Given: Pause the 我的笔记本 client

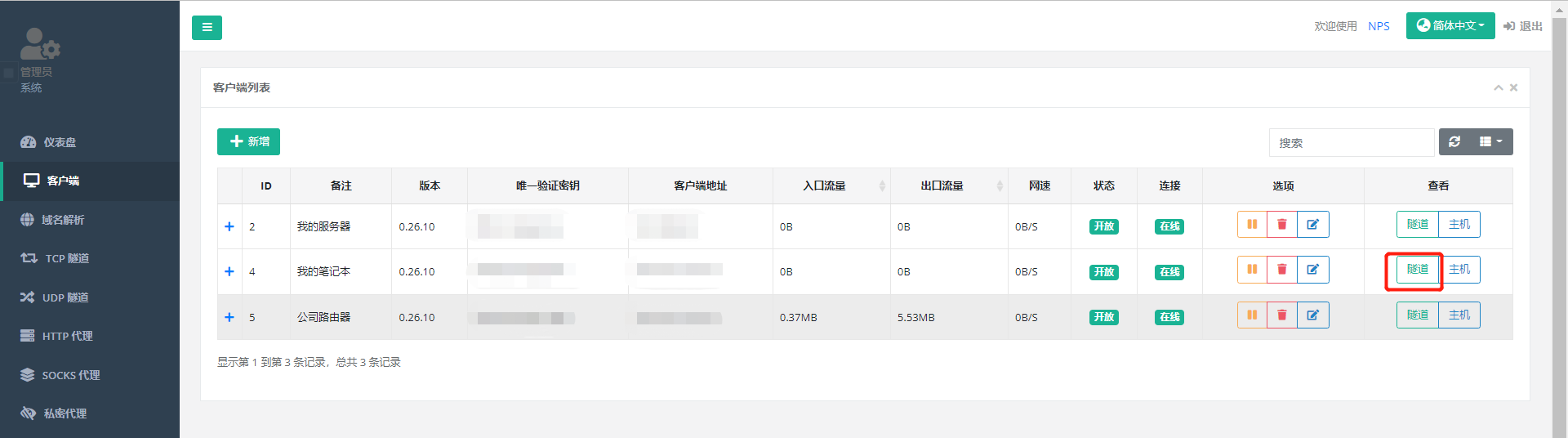Looking at the screenshot, I should coord(1252,270).
